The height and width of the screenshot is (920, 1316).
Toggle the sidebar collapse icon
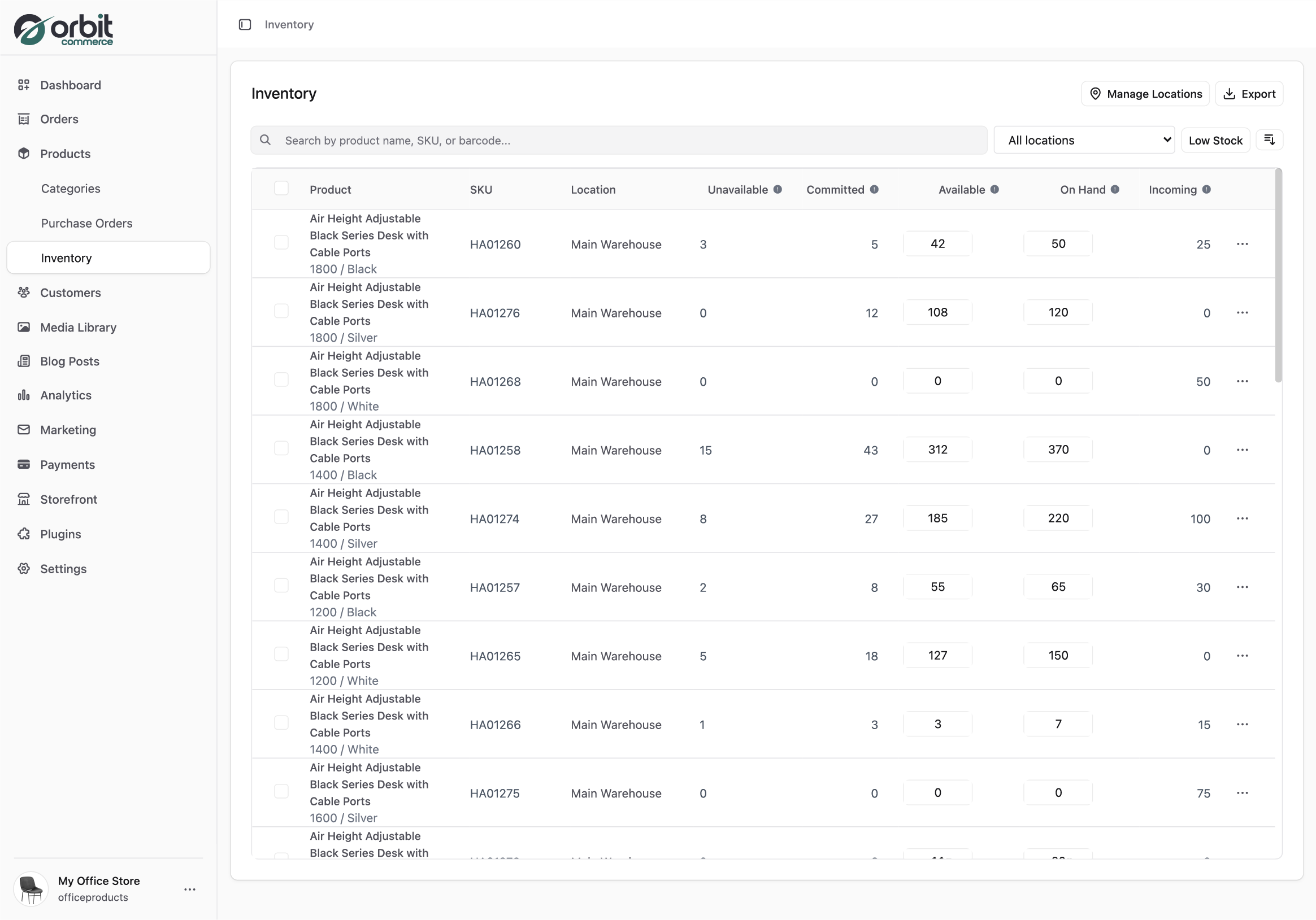[245, 25]
